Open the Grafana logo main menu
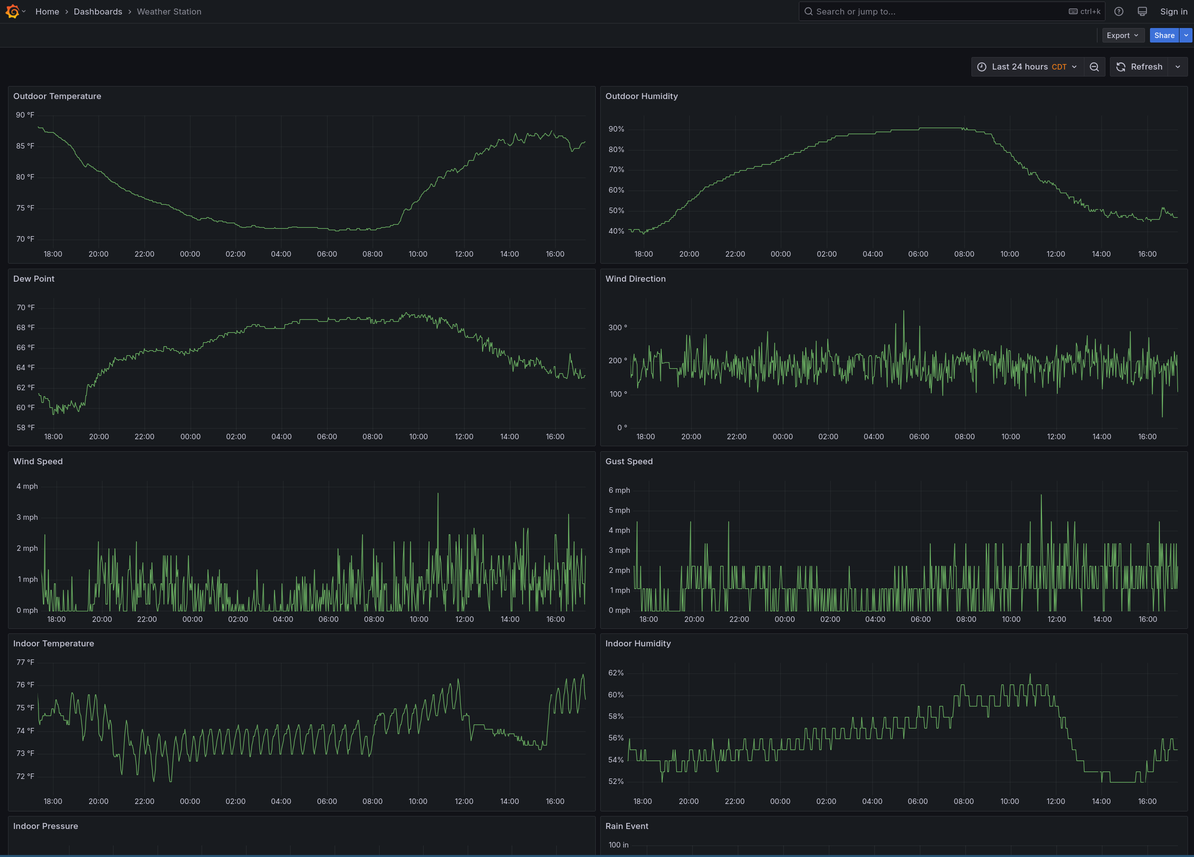 coord(14,12)
